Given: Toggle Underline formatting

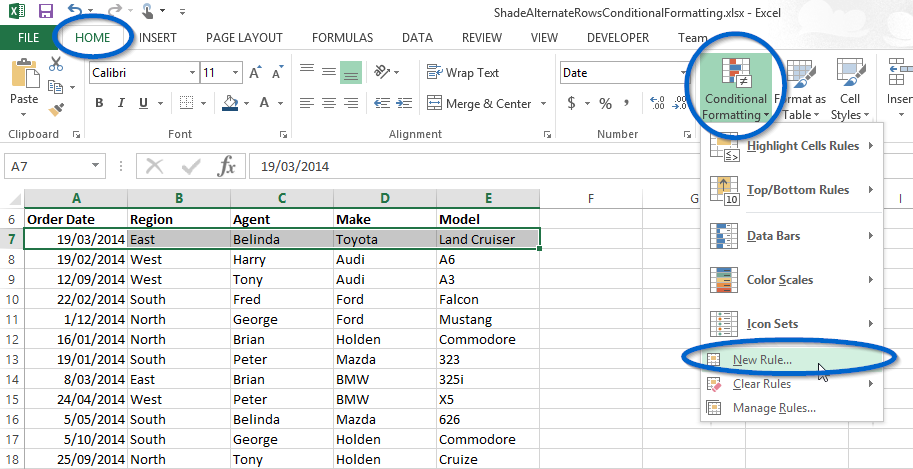Looking at the screenshot, I should (x=143, y=103).
